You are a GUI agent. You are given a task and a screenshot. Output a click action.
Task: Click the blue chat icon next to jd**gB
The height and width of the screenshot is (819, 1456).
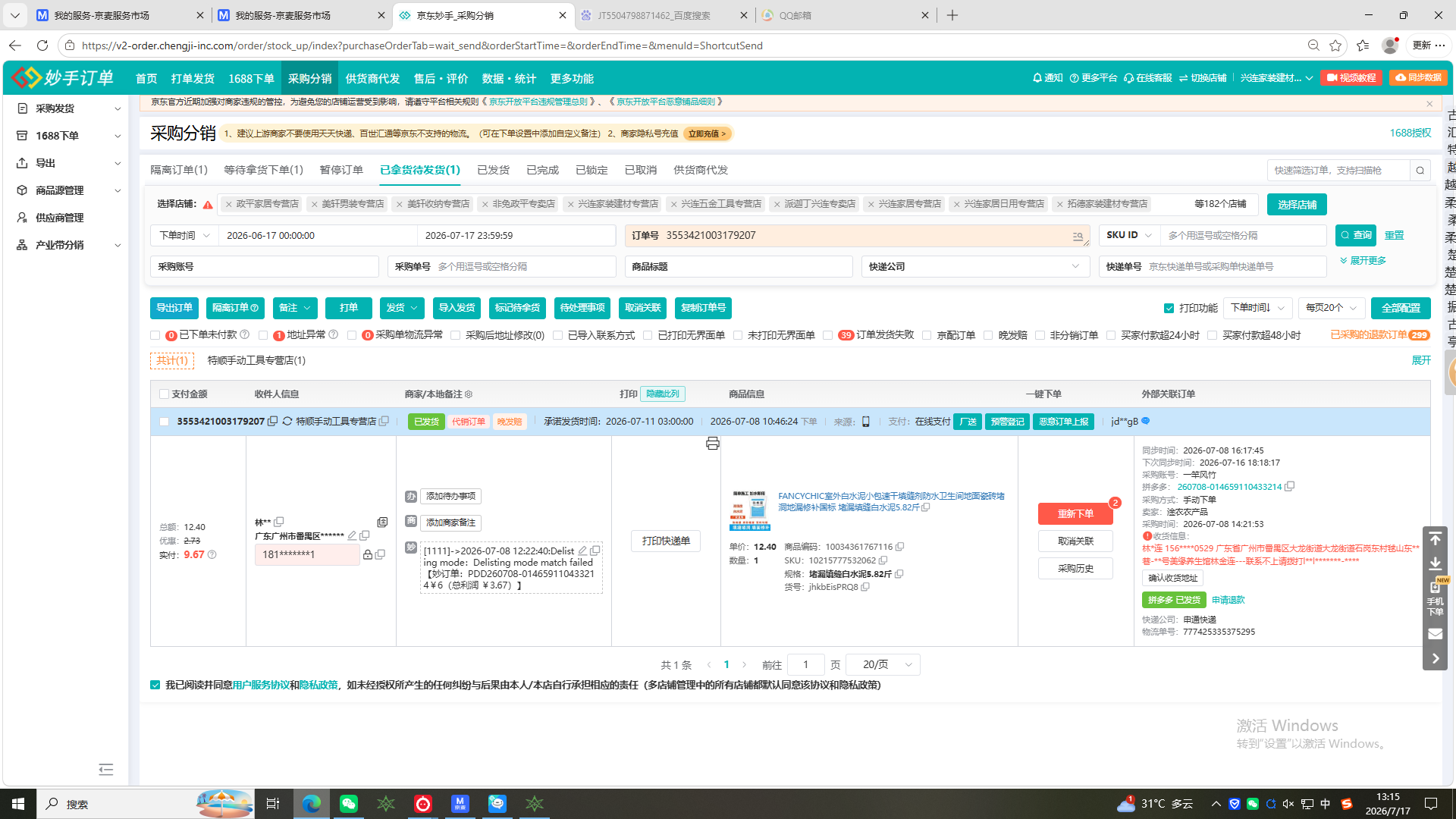pyautogui.click(x=1146, y=421)
